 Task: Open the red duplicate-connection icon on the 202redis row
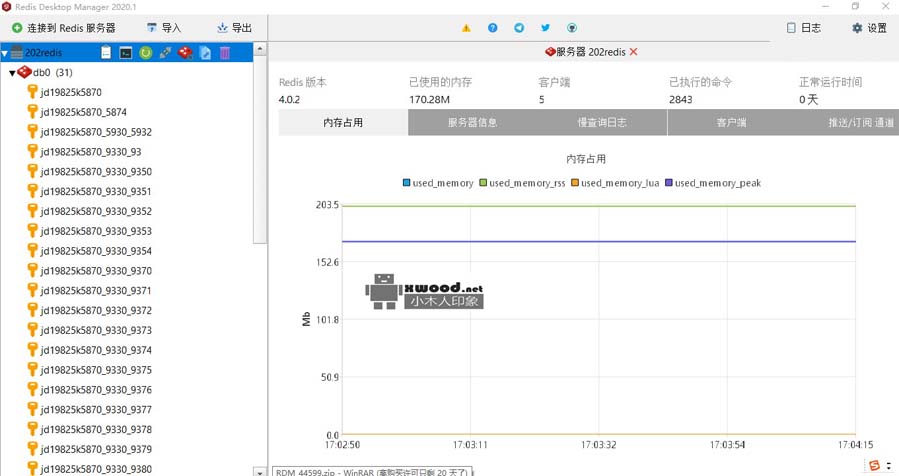tap(185, 53)
